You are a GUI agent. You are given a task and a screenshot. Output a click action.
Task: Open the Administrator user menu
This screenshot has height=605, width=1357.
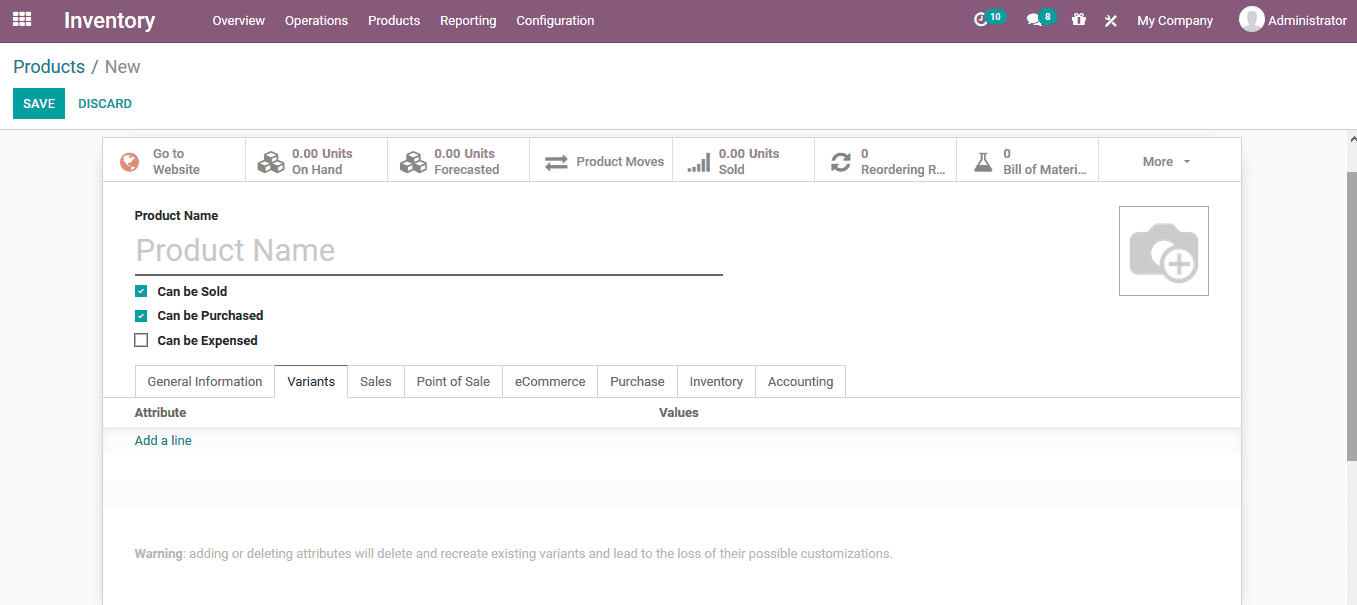click(x=1294, y=20)
